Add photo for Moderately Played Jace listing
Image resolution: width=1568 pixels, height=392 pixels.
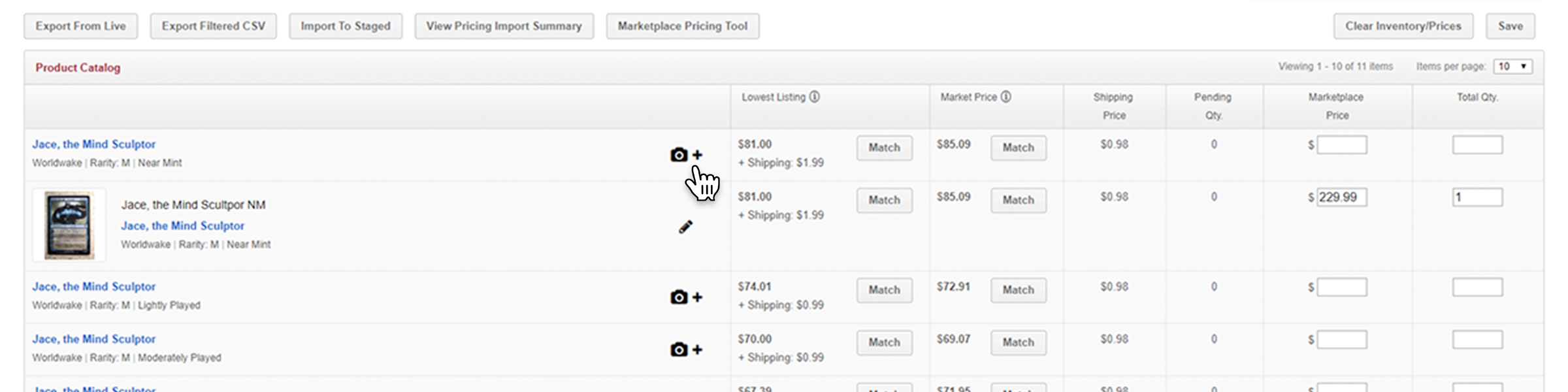pos(685,350)
